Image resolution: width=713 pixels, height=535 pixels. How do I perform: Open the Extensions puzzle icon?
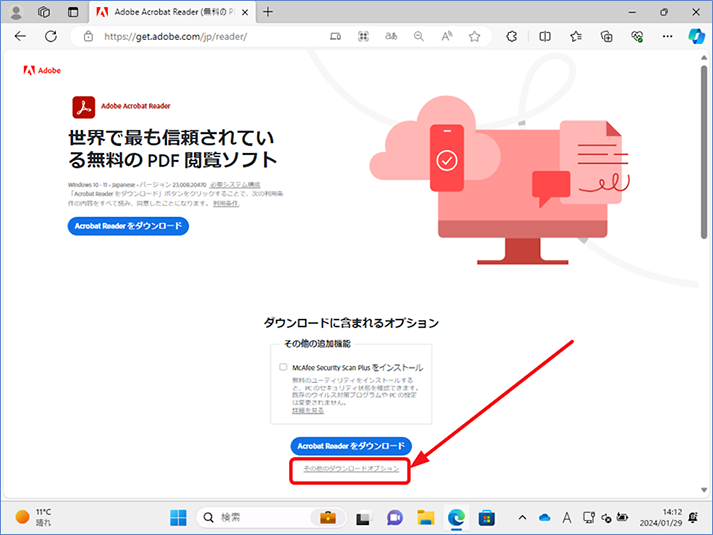coord(512,36)
